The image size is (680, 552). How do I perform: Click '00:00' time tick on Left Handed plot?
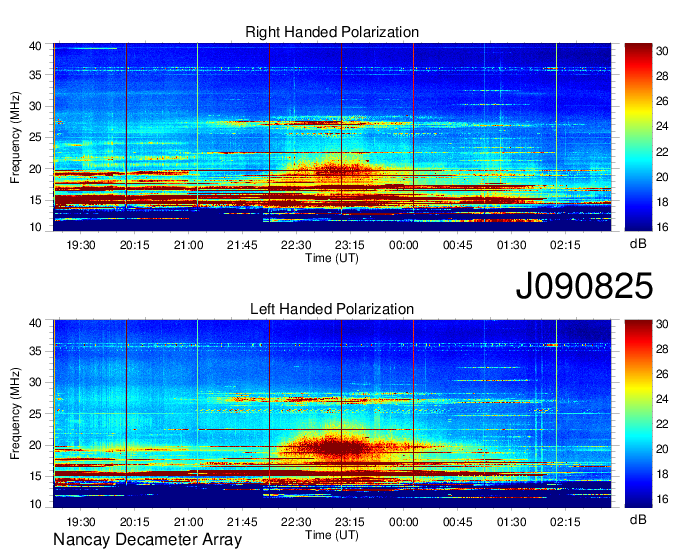(403, 522)
